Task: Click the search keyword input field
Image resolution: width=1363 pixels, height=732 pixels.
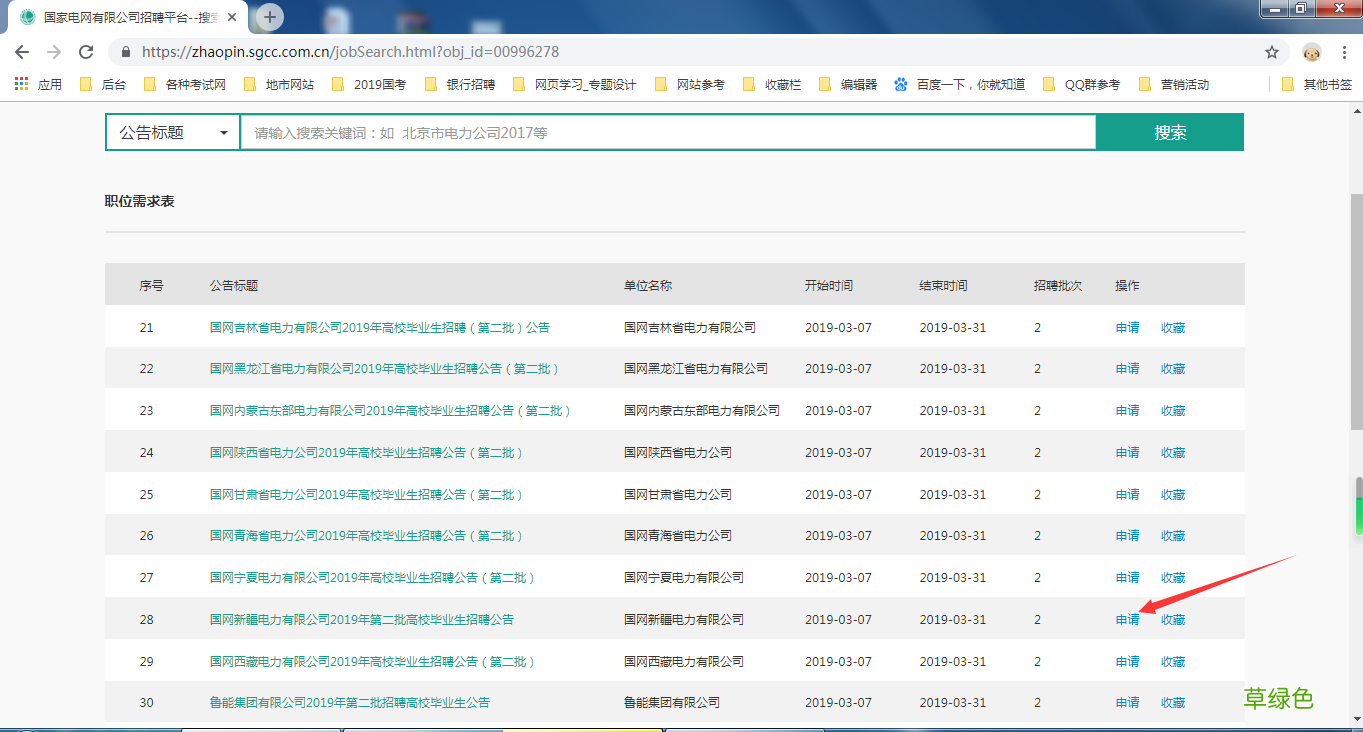Action: (x=660, y=131)
